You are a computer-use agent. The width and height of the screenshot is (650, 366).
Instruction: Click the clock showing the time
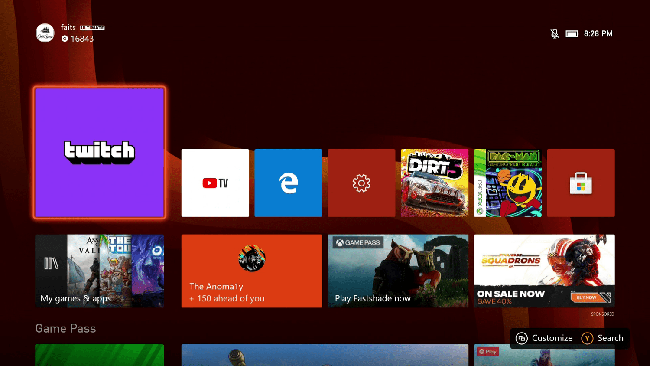[598, 34]
